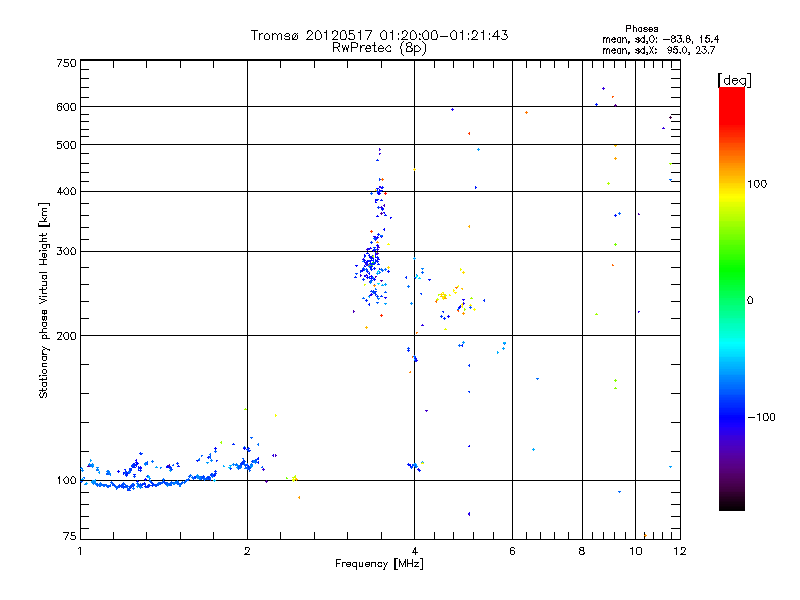Click the colorbar label '0'
800x600 pixels.
pos(750,301)
